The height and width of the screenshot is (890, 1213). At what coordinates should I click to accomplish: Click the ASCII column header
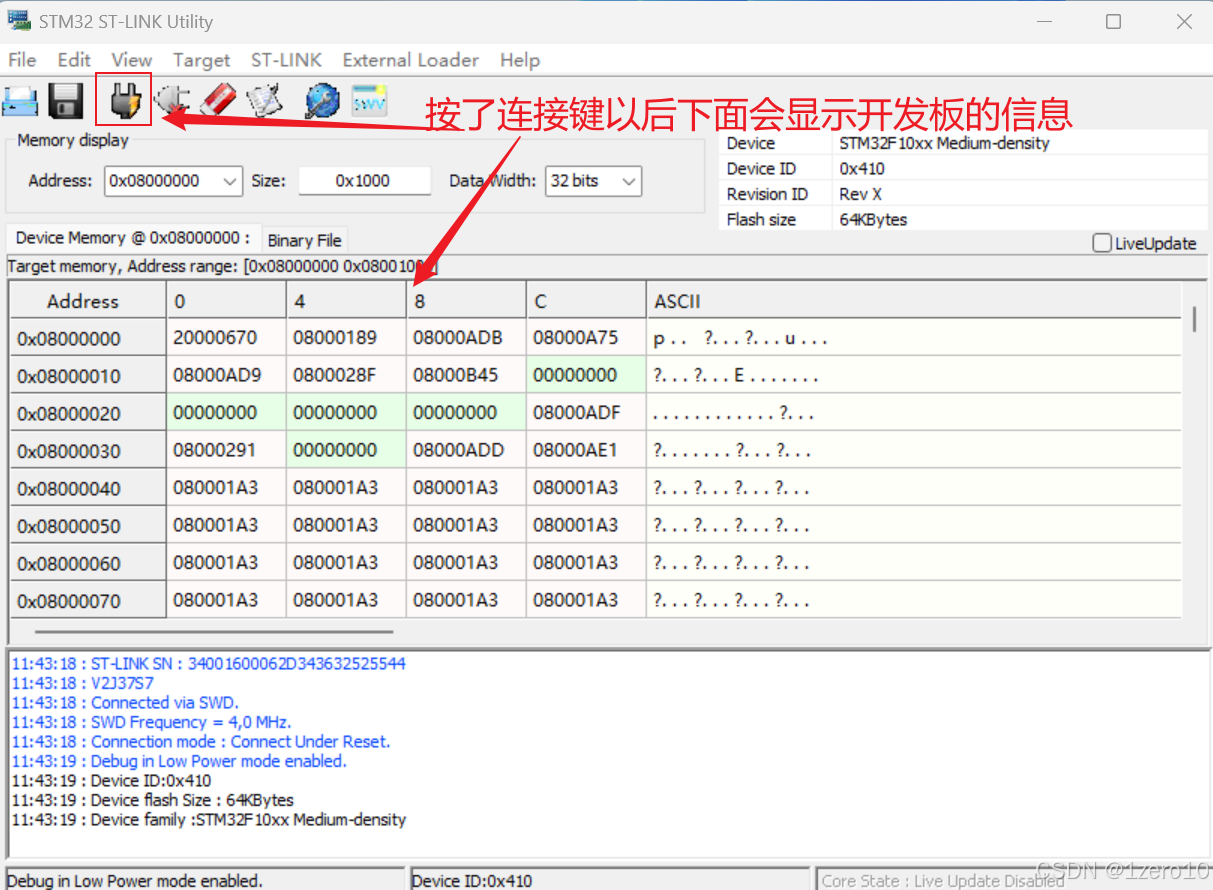(913, 301)
